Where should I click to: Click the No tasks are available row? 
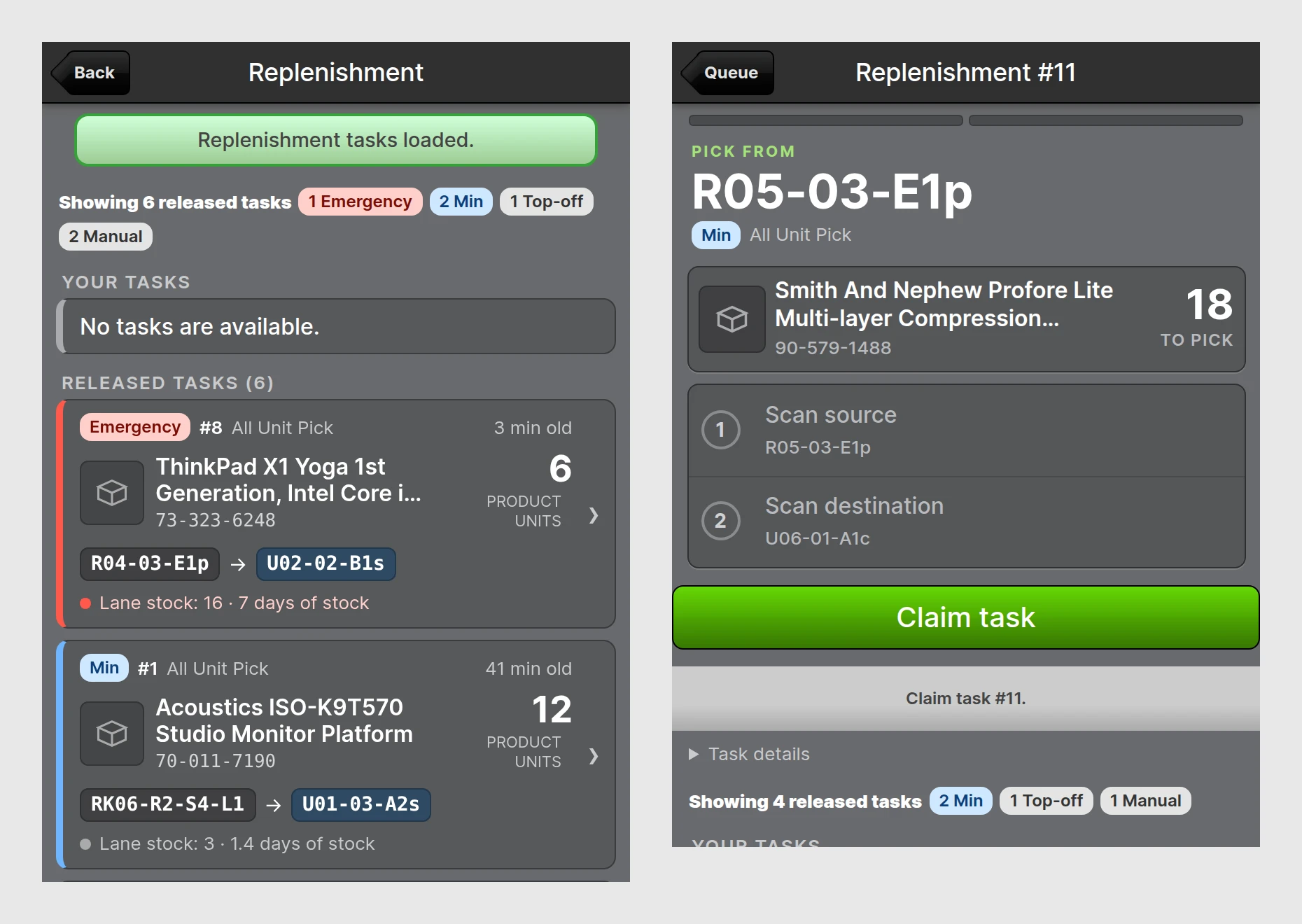(336, 326)
